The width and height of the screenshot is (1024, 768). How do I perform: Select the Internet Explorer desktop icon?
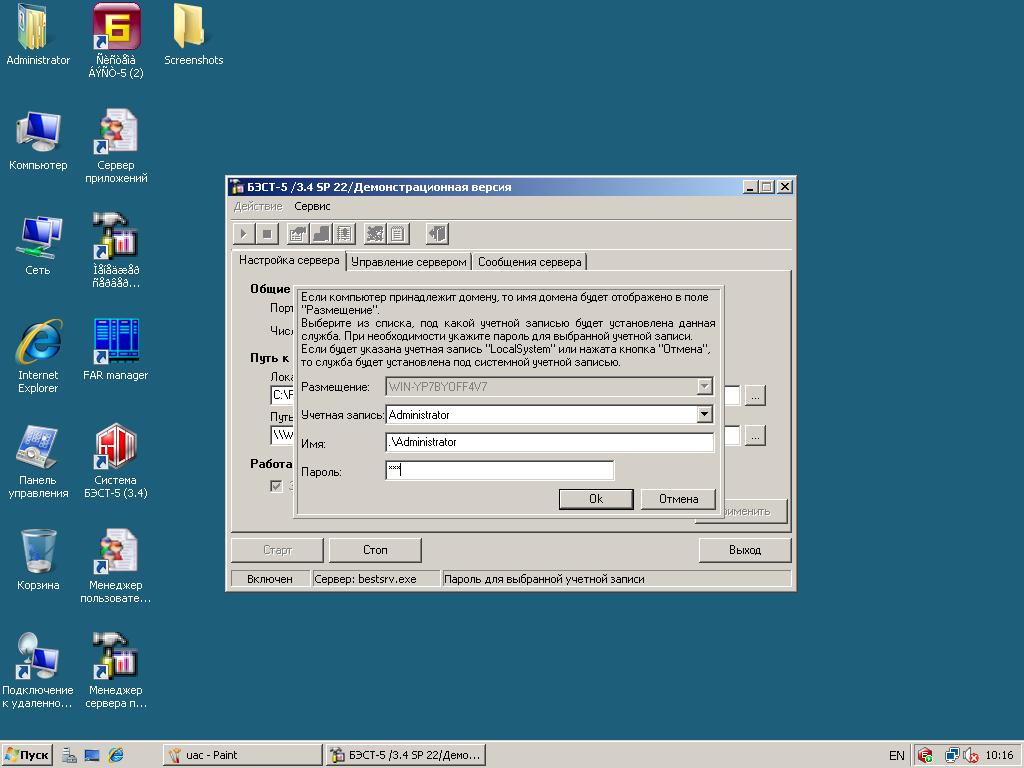pos(38,357)
